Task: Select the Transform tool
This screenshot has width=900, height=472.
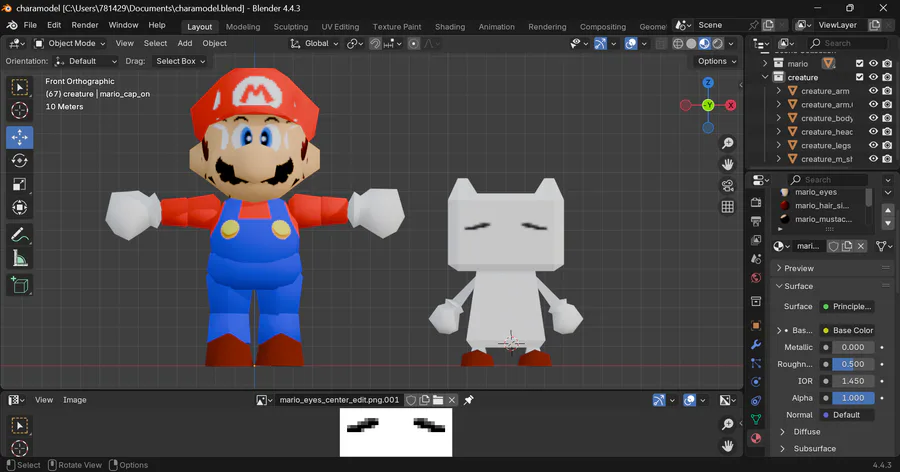Action: click(x=20, y=207)
